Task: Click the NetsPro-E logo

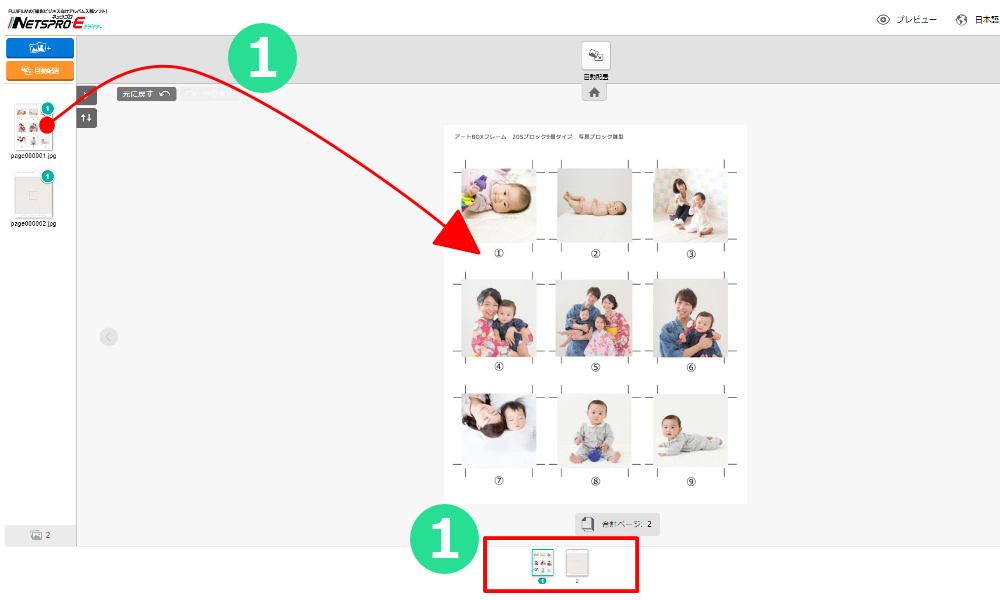Action: pos(55,21)
